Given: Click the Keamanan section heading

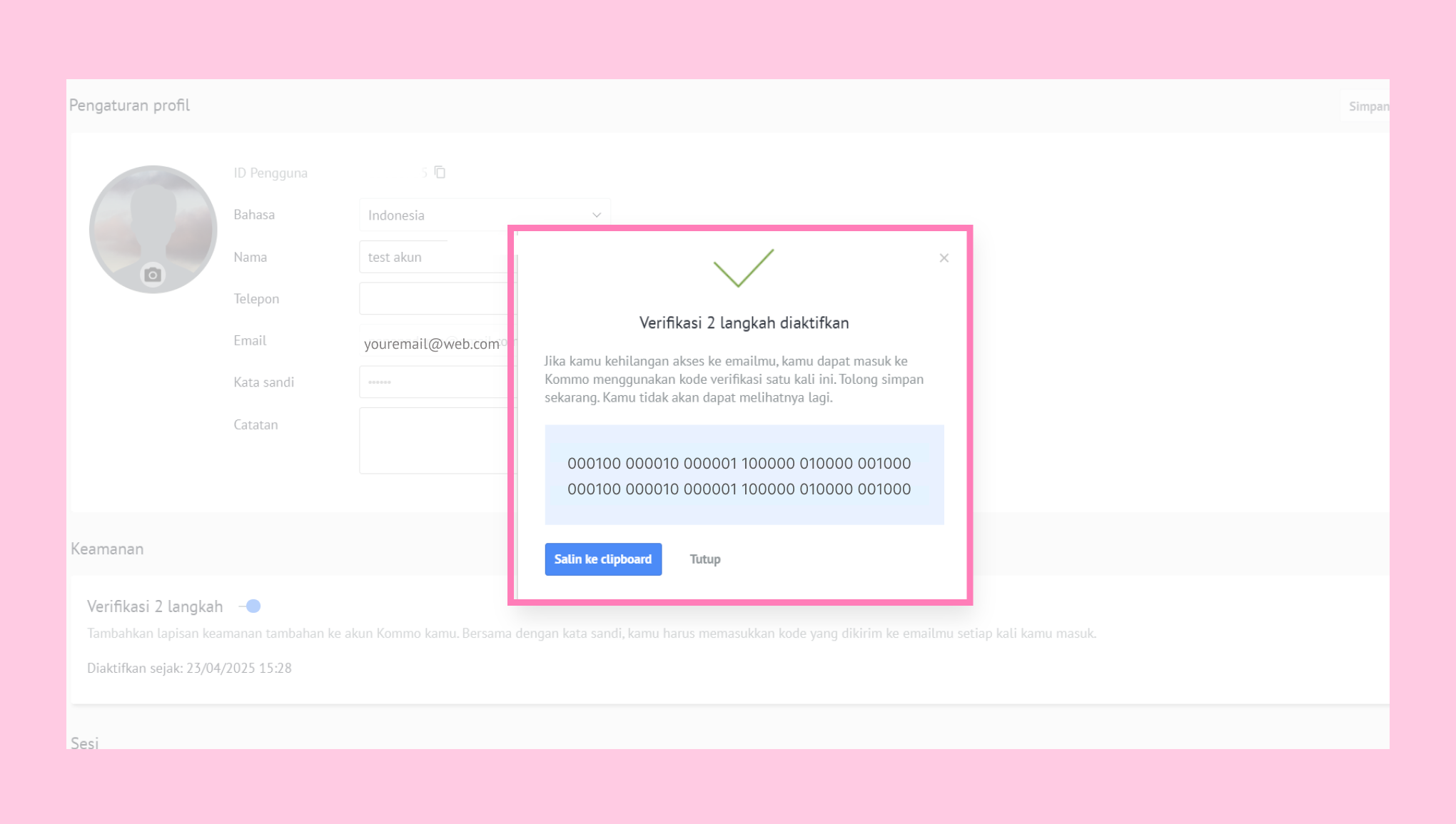Looking at the screenshot, I should [107, 549].
